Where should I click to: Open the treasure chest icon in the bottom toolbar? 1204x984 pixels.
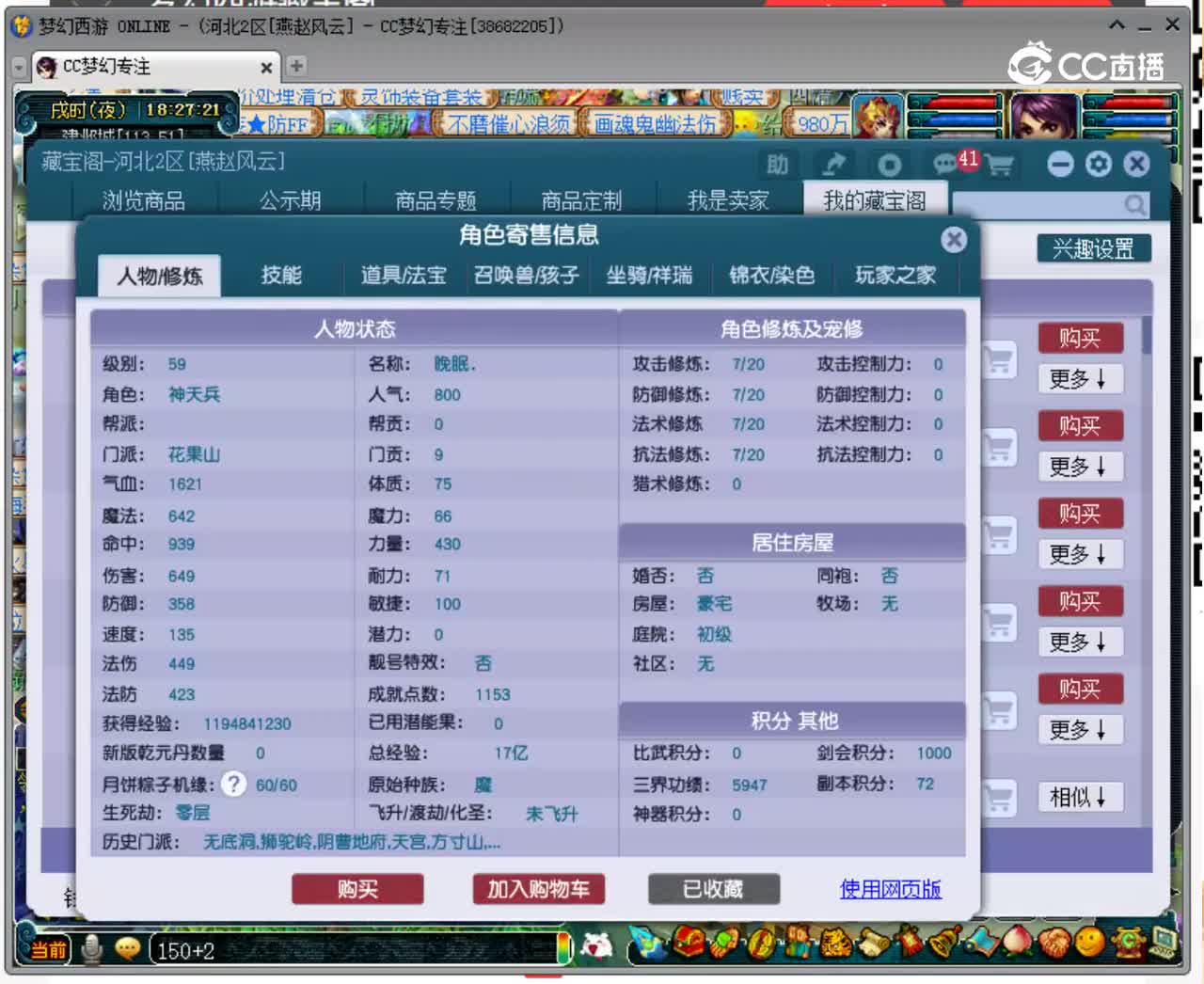[689, 942]
